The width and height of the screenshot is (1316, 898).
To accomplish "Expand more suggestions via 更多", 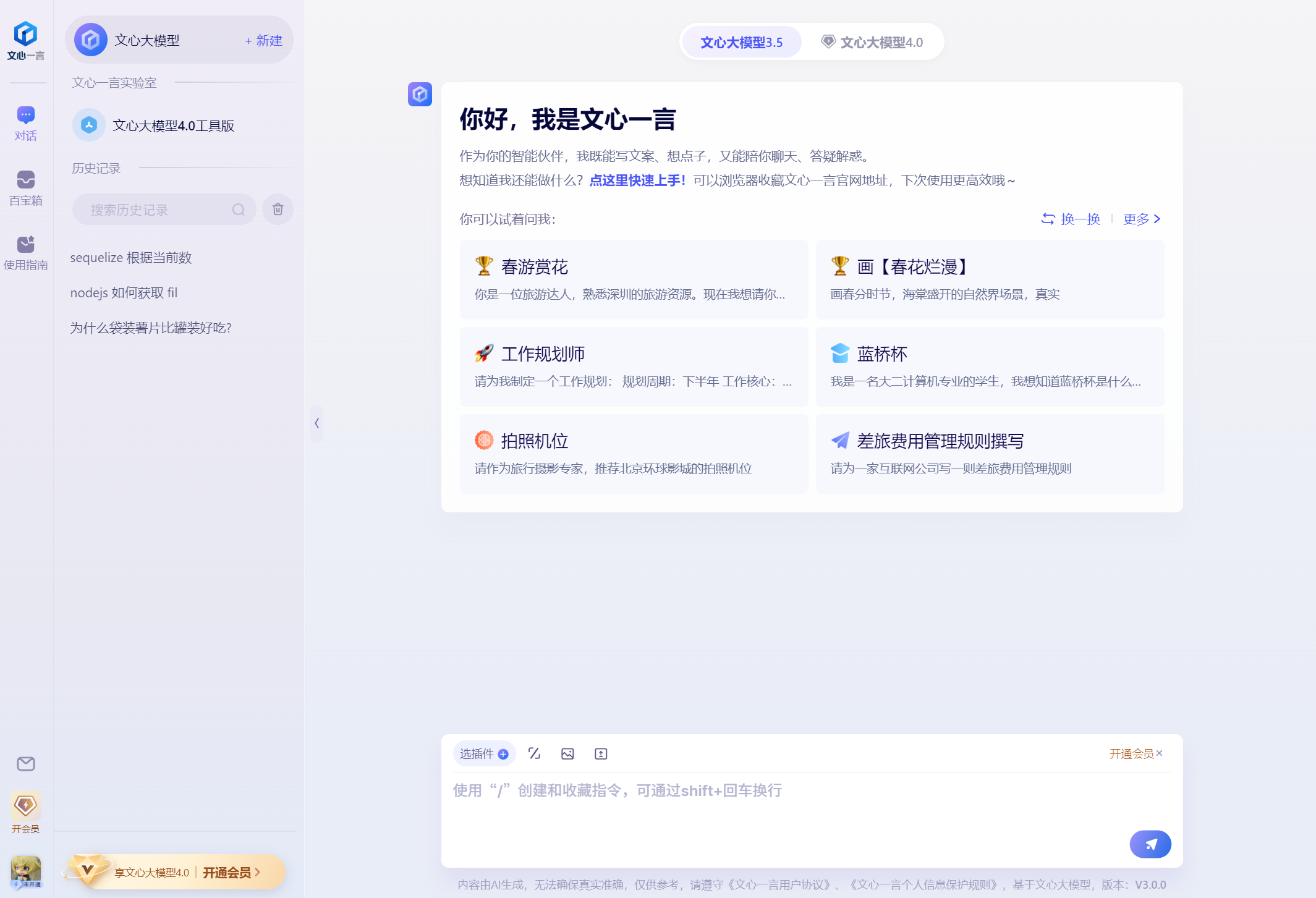I will point(1142,219).
